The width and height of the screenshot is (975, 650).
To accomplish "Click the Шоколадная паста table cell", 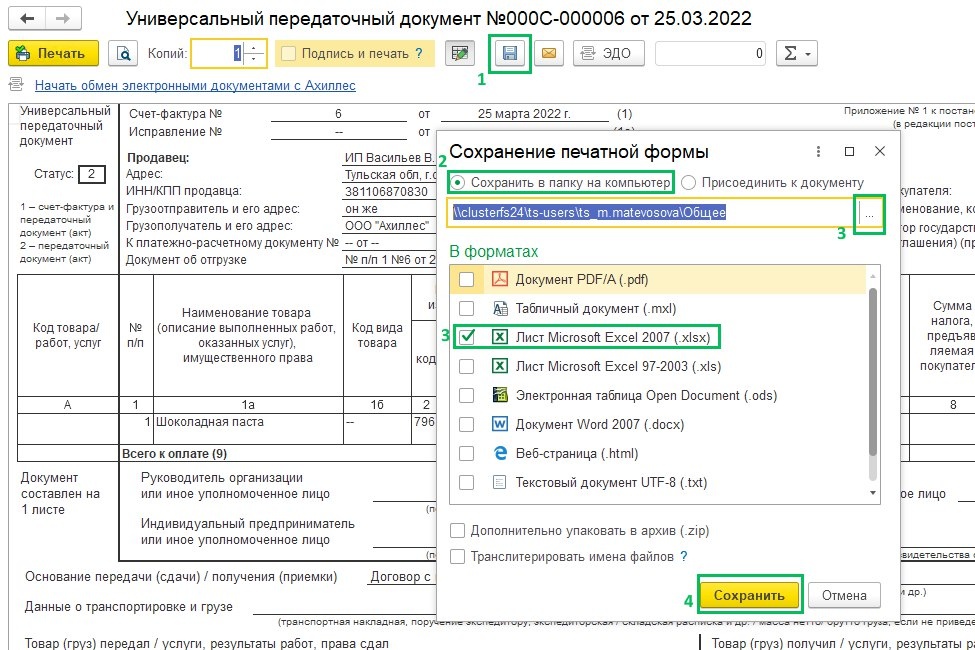I will pyautogui.click(x=248, y=429).
